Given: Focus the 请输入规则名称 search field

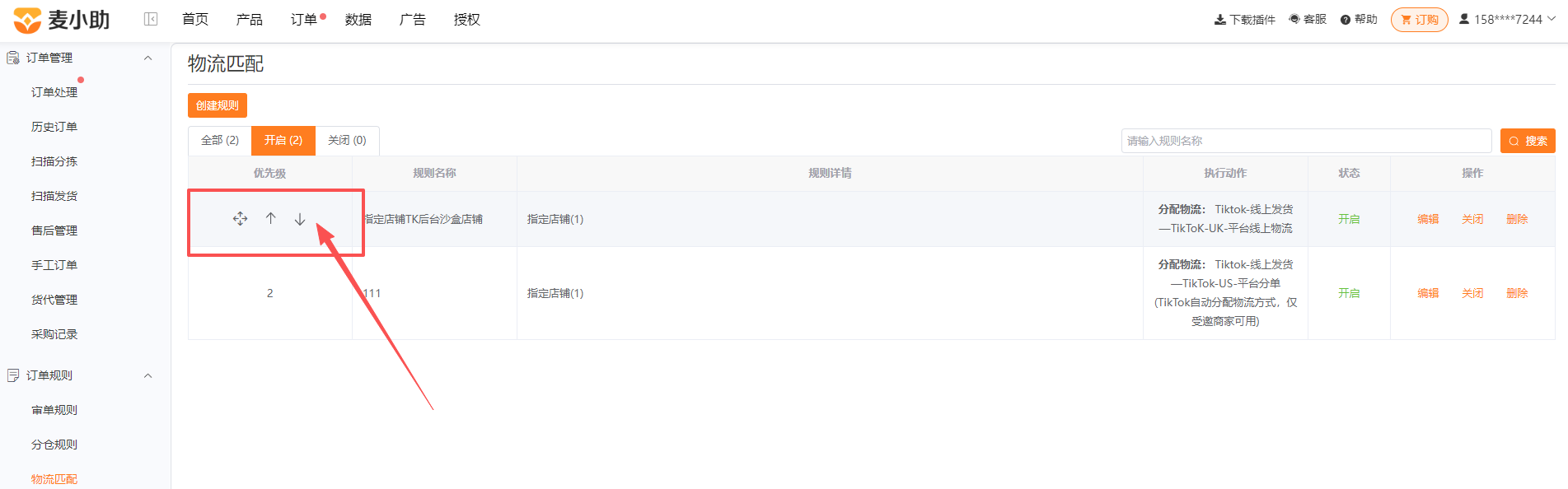Looking at the screenshot, I should click(x=1307, y=141).
